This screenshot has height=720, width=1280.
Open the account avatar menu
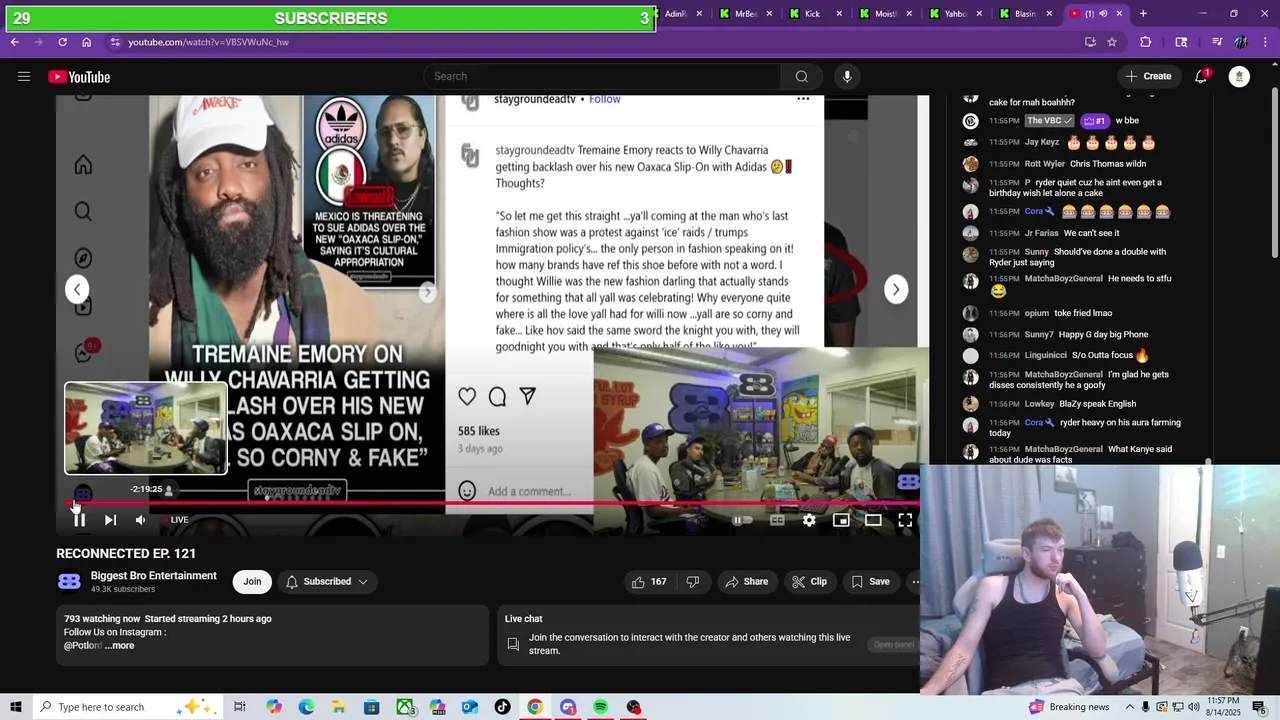1239,77
